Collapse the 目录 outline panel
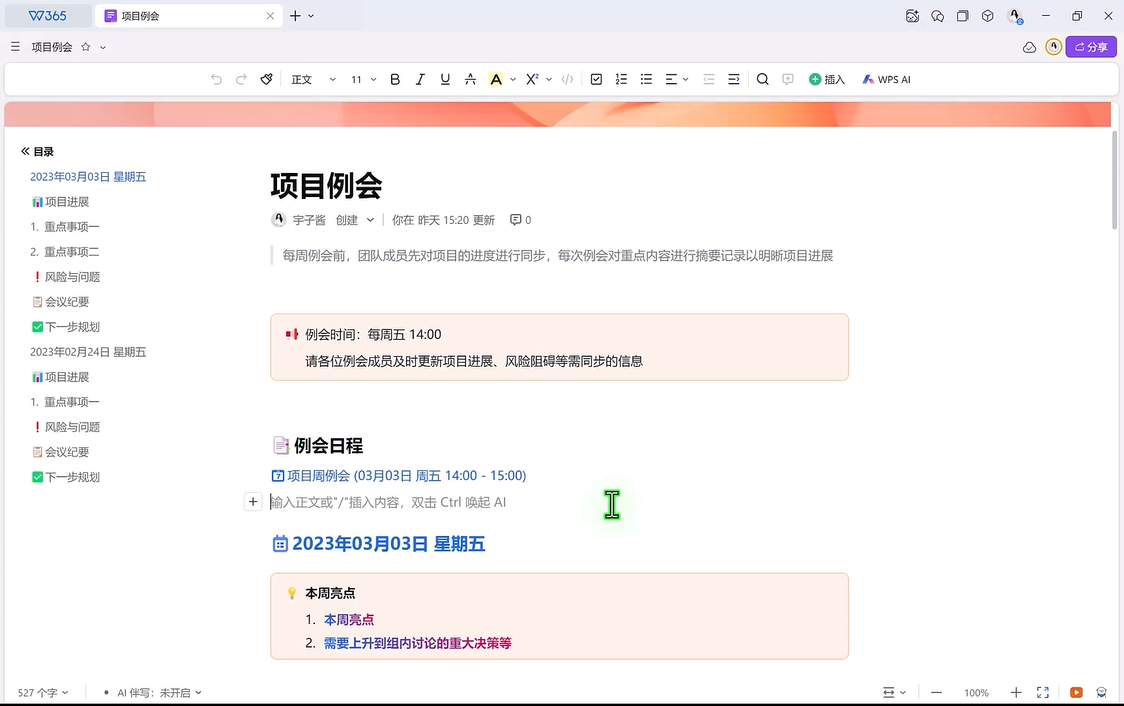 pos(25,152)
